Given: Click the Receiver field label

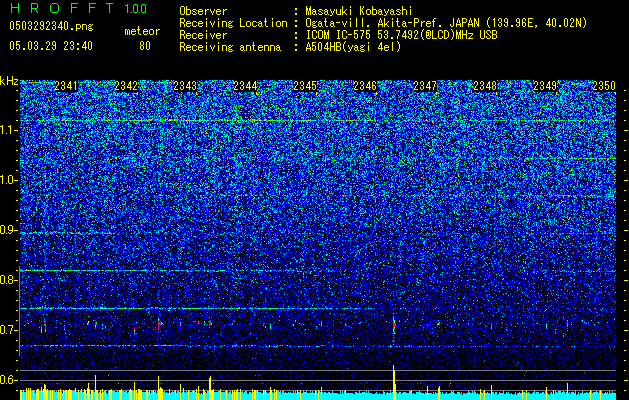Looking at the screenshot, I should coord(203,35).
